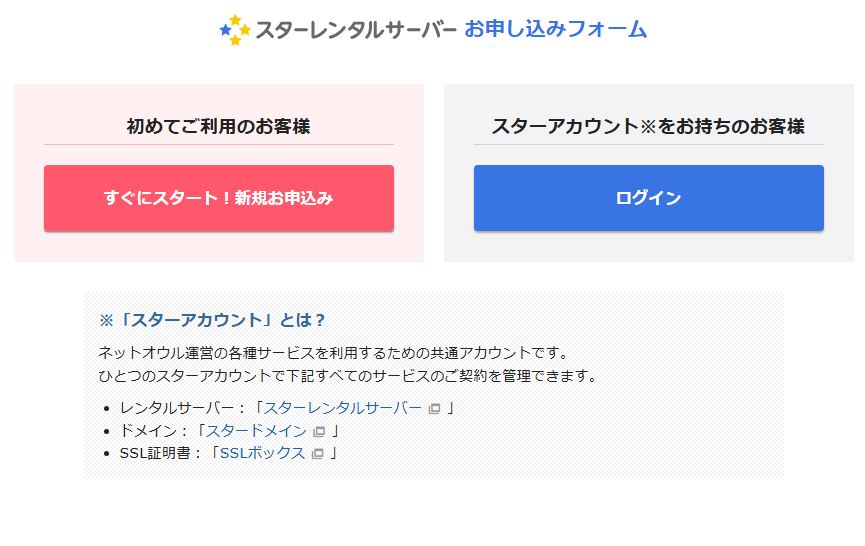Click the 初めてご利用のお客様 heading
The image size is (865, 546).
tap(218, 127)
